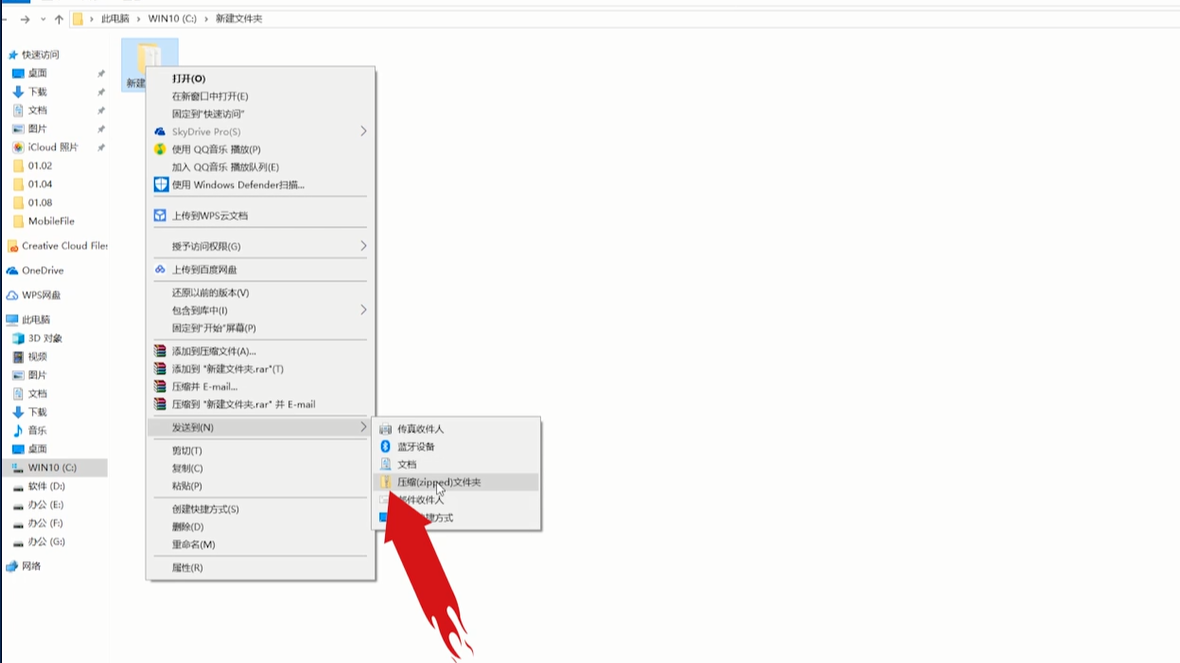Viewport: 1180px width, 663px height.
Task: Click 新建文件夹 in the address breadcrumb
Action: tap(239, 19)
